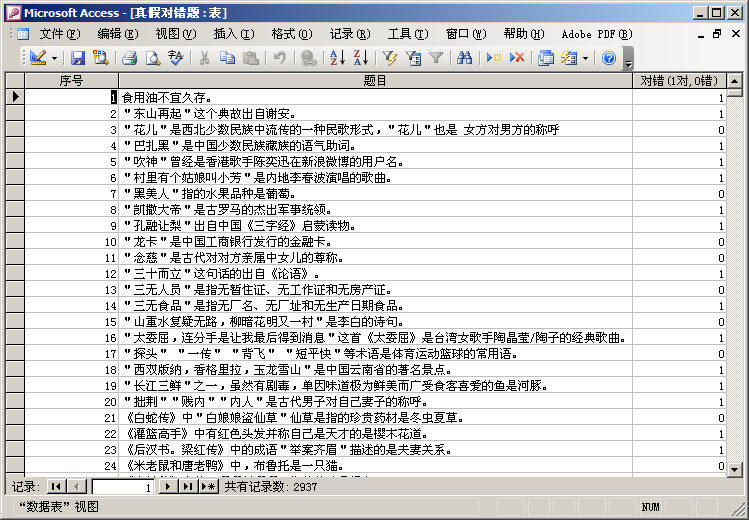Viewport: 749px width, 520px height.
Task: Select the 序号 column header
Action: tap(71, 81)
